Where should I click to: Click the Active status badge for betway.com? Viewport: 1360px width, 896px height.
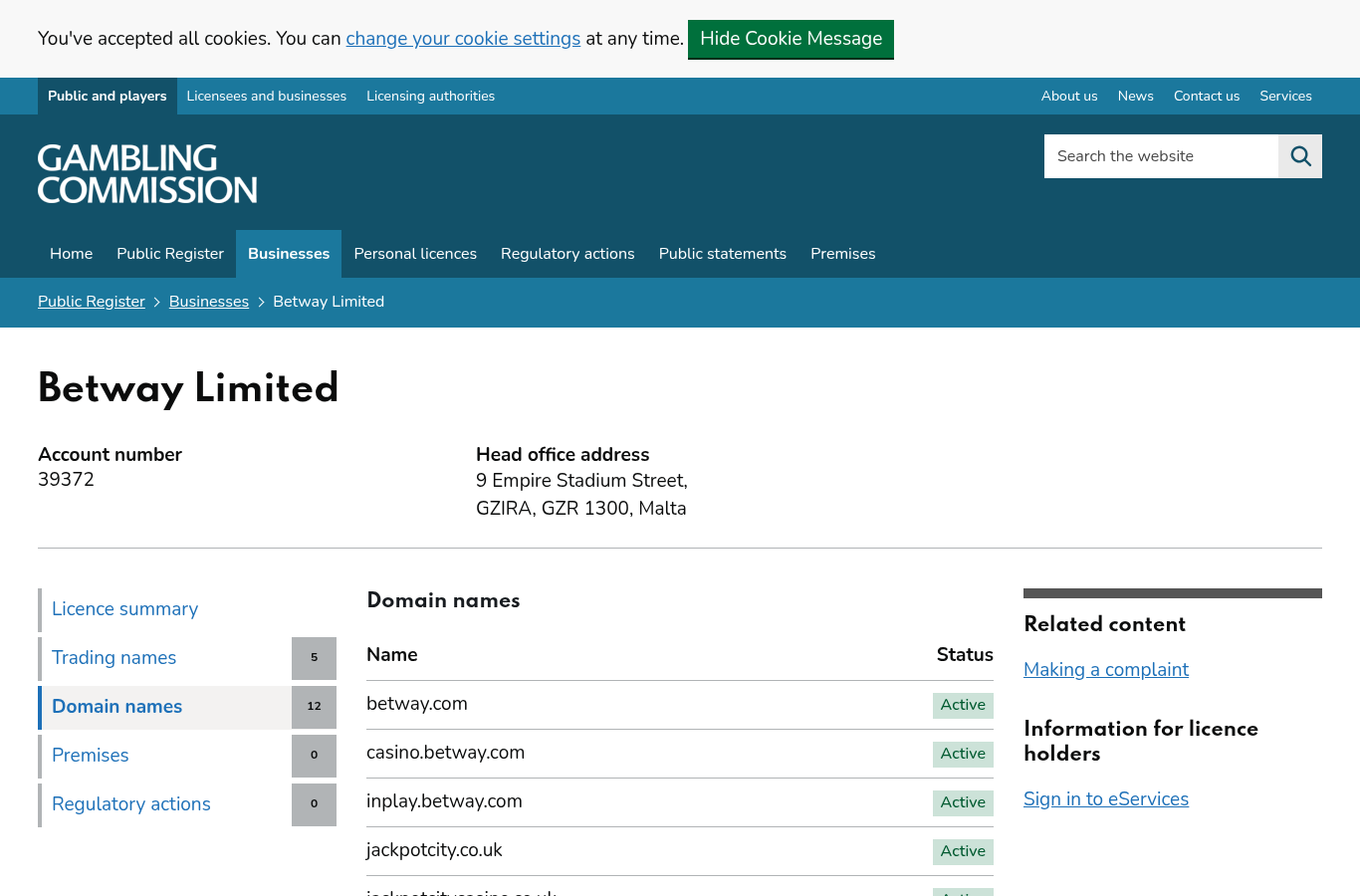963,705
